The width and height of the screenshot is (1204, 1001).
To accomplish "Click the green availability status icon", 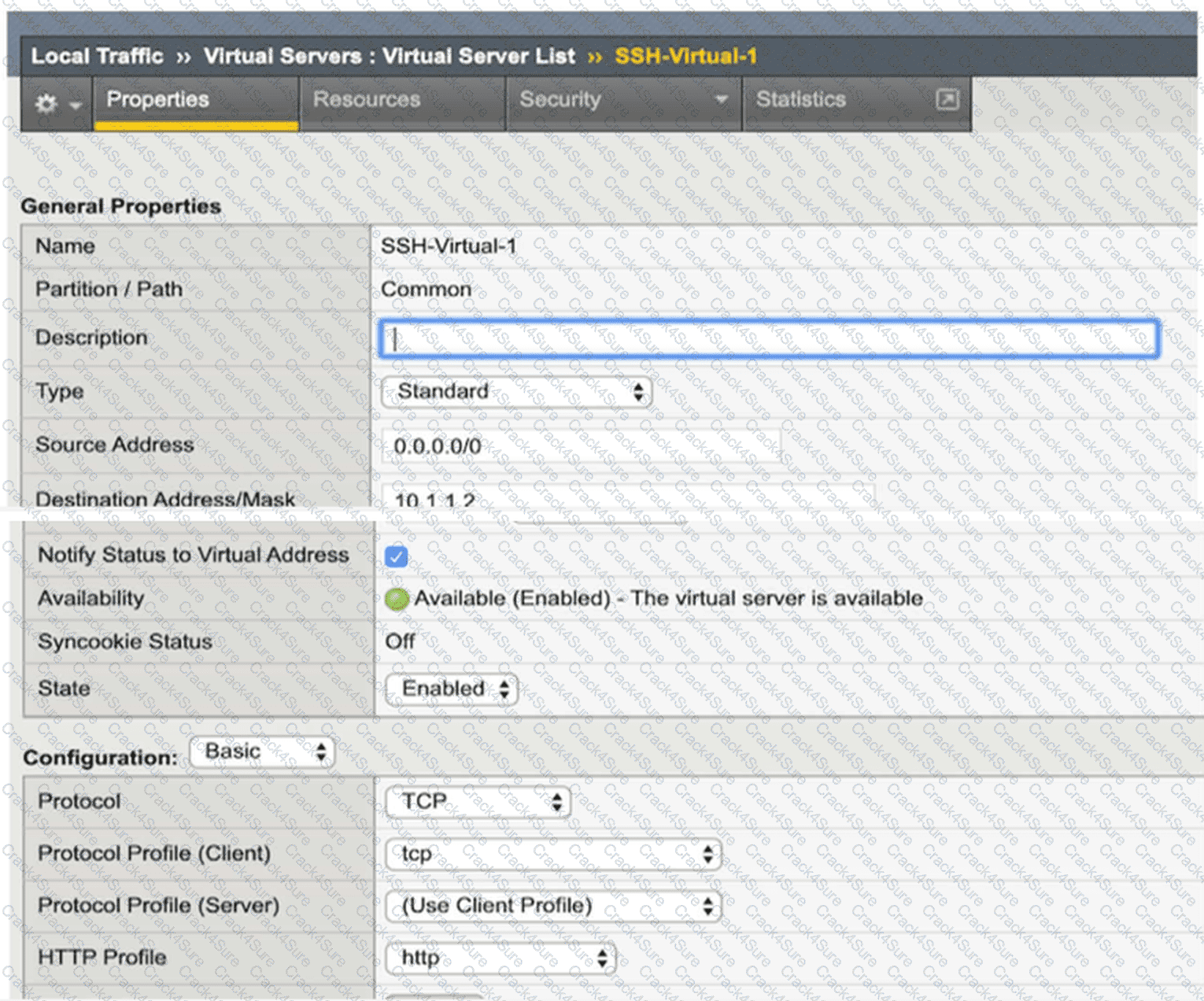I will tap(397, 600).
